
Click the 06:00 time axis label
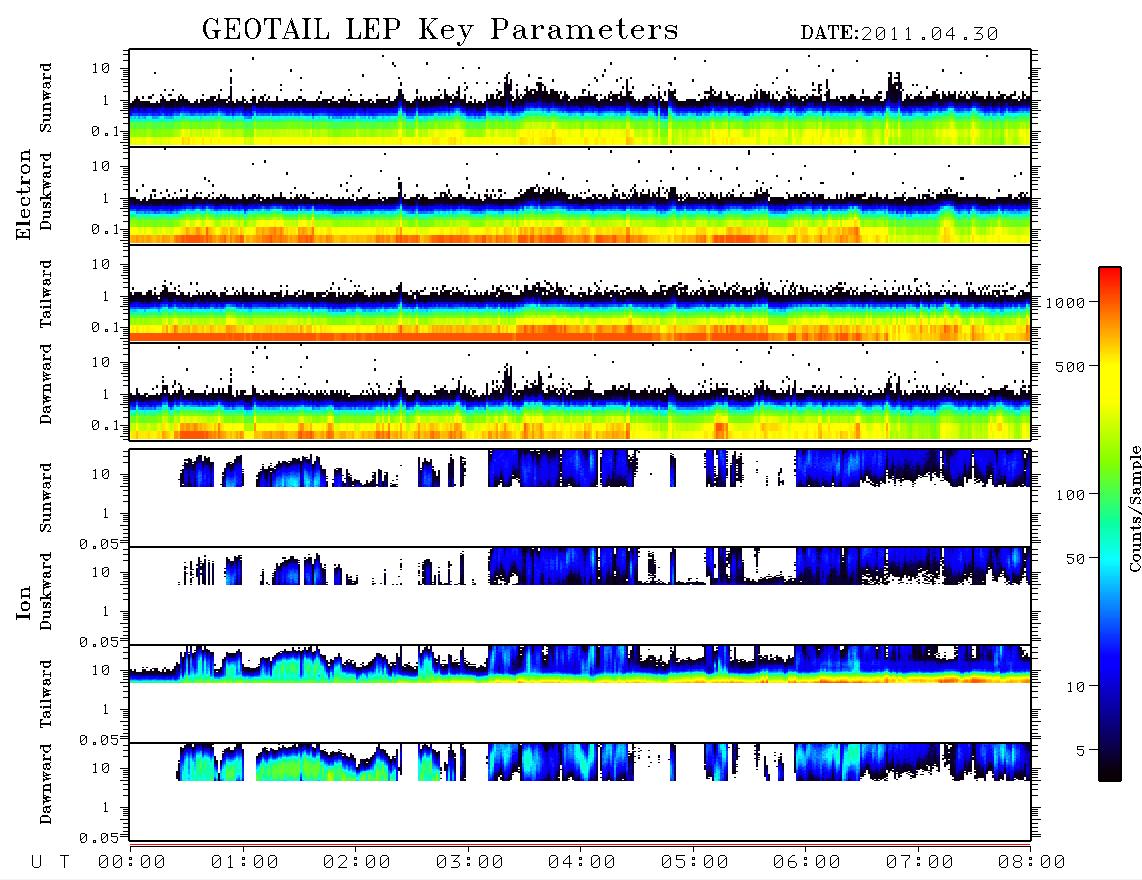tap(807, 862)
